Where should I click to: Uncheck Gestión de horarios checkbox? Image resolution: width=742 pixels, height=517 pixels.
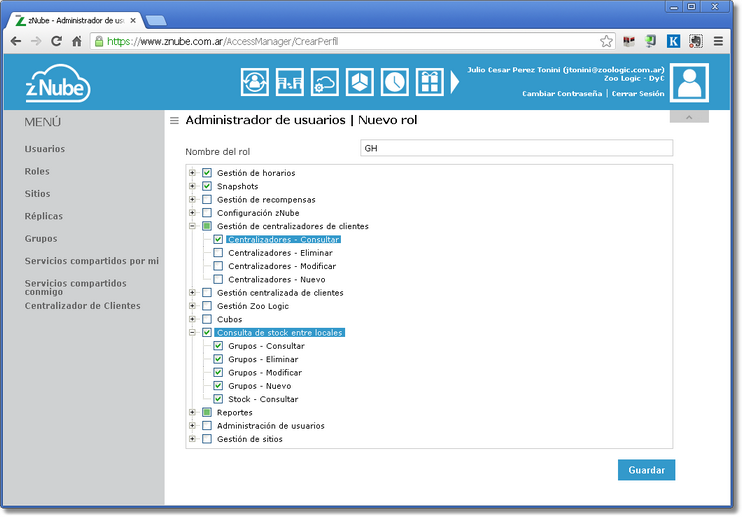point(207,173)
